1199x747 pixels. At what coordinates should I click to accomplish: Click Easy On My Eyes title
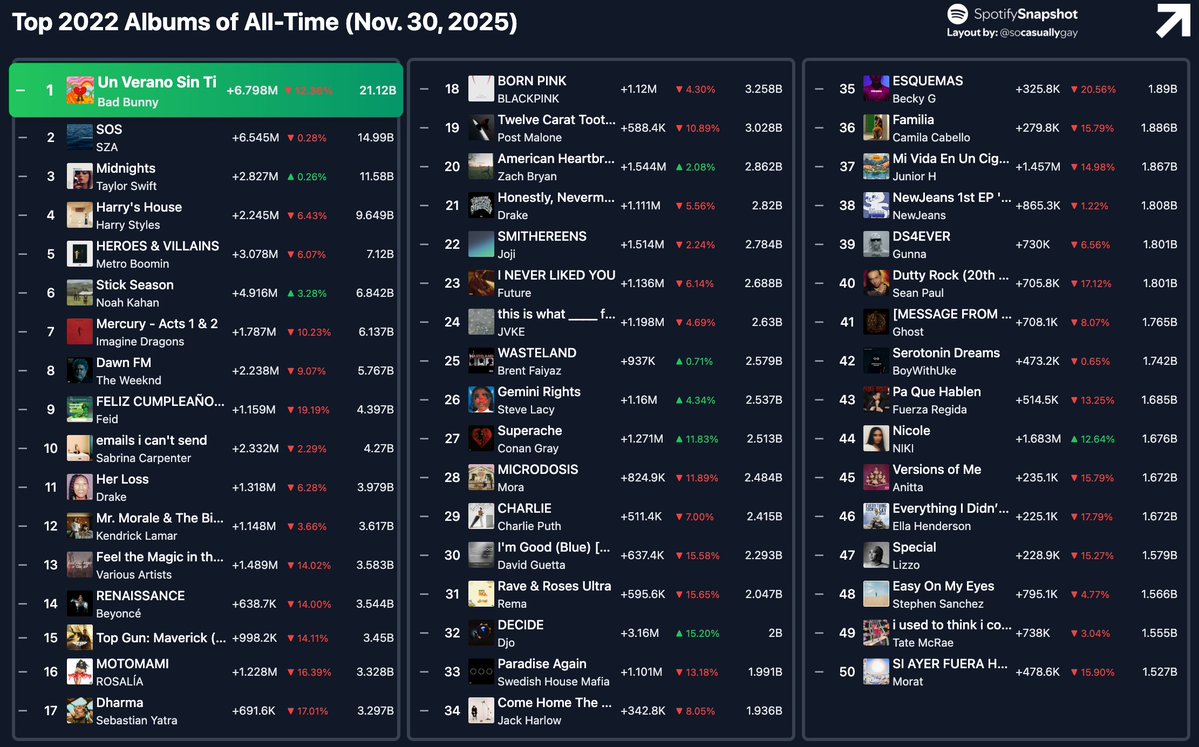point(943,586)
